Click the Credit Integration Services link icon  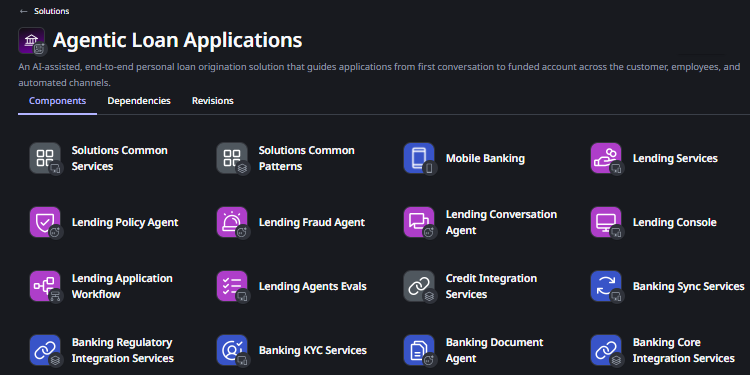(419, 286)
